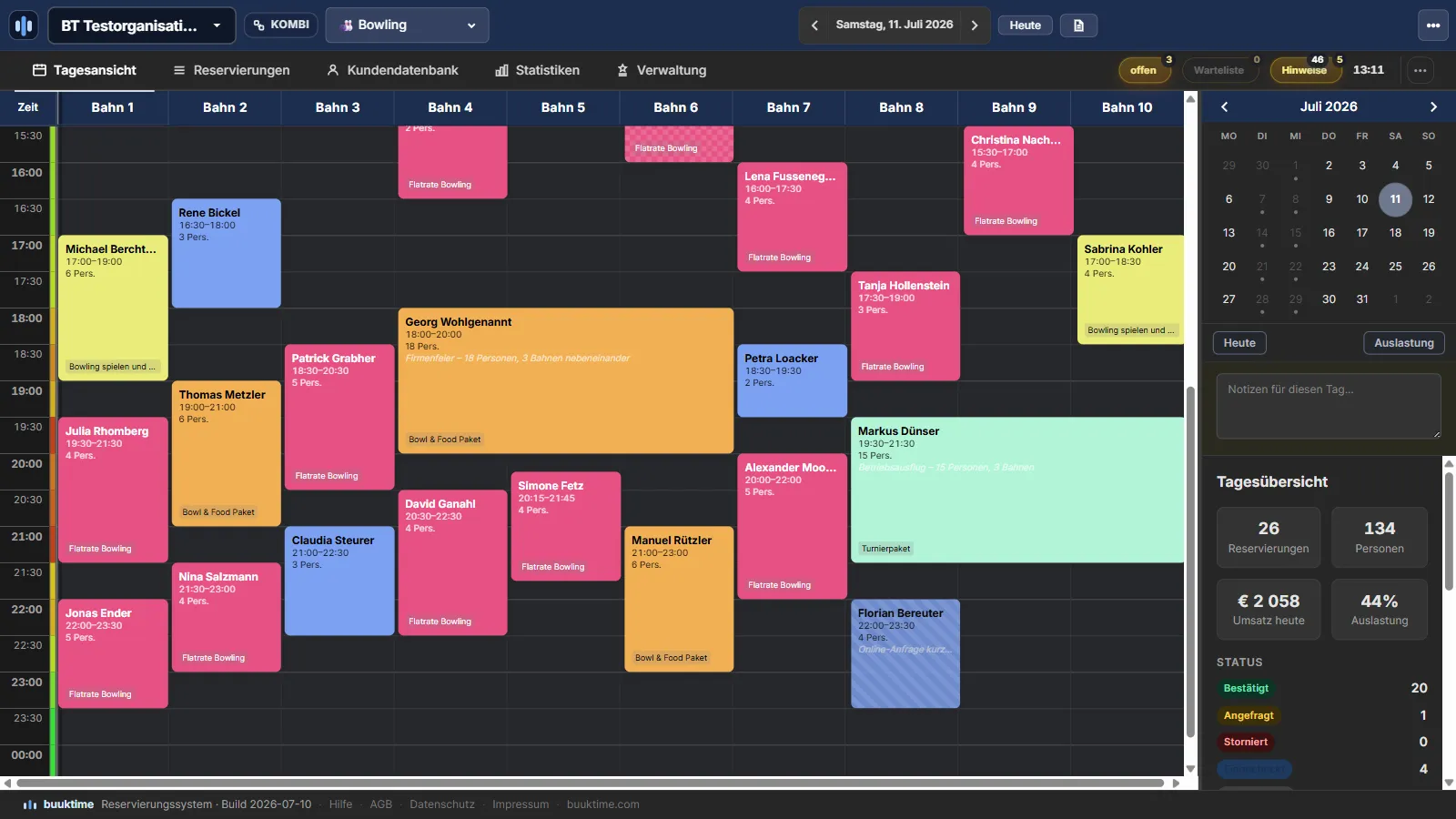Toggle the offen status pill

[x=1143, y=70]
